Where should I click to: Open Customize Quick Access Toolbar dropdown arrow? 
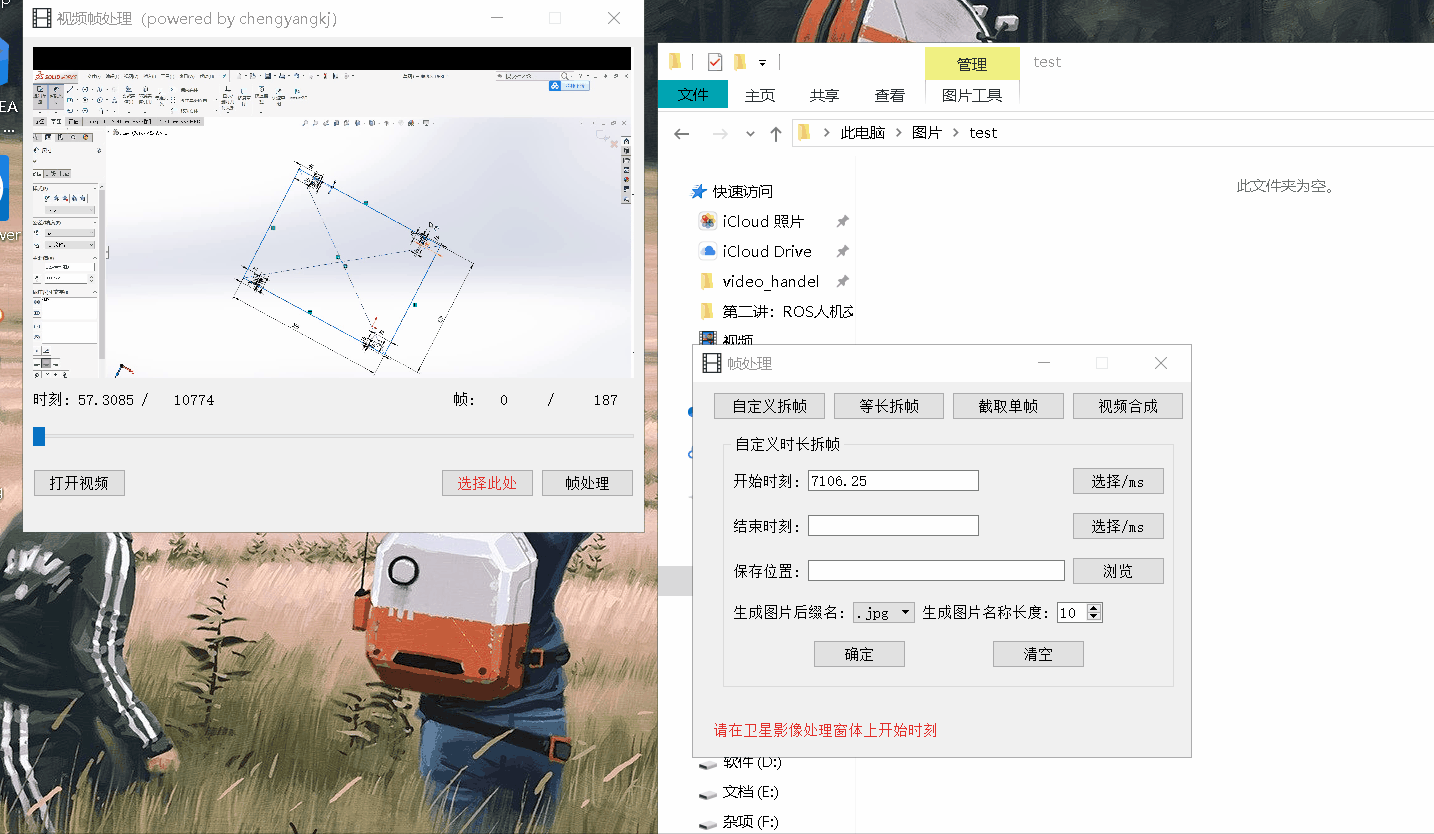click(762, 62)
